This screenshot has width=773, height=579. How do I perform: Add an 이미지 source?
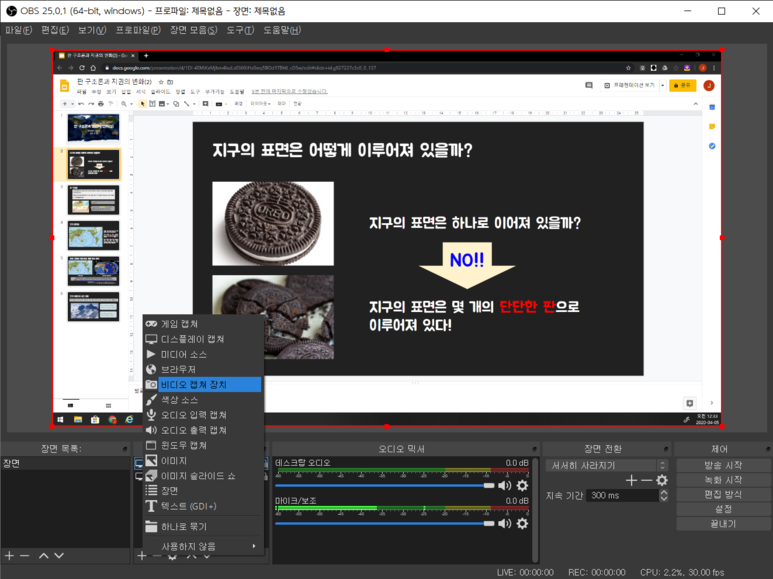coord(203,461)
